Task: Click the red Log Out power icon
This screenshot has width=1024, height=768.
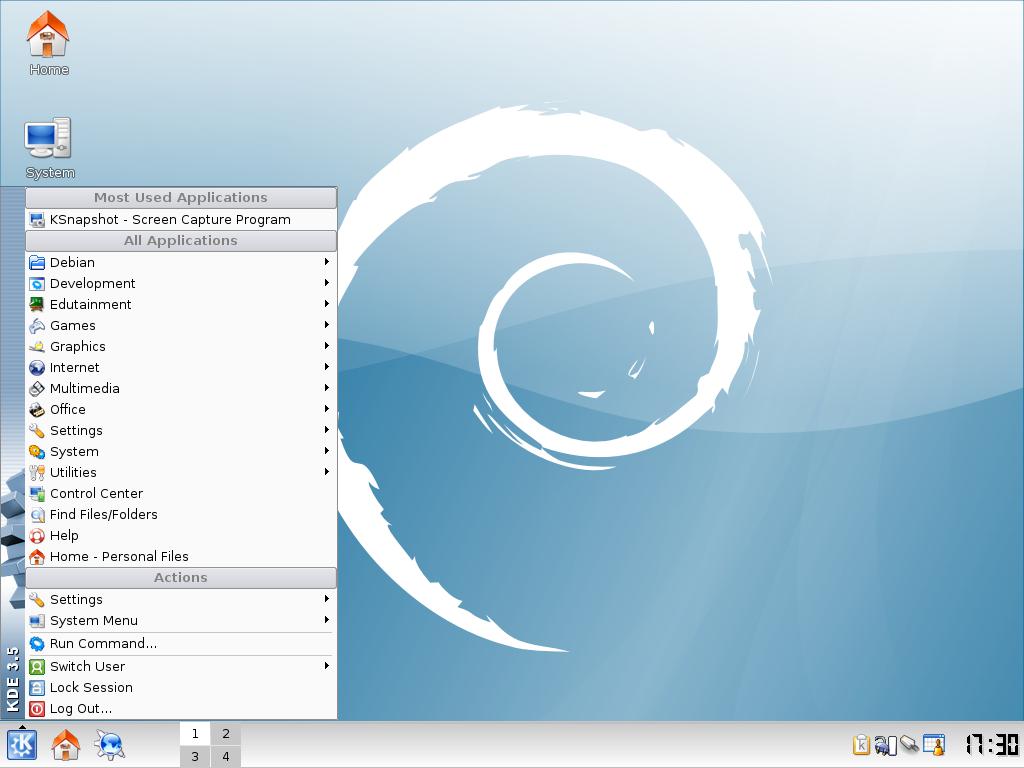Action: click(x=37, y=709)
